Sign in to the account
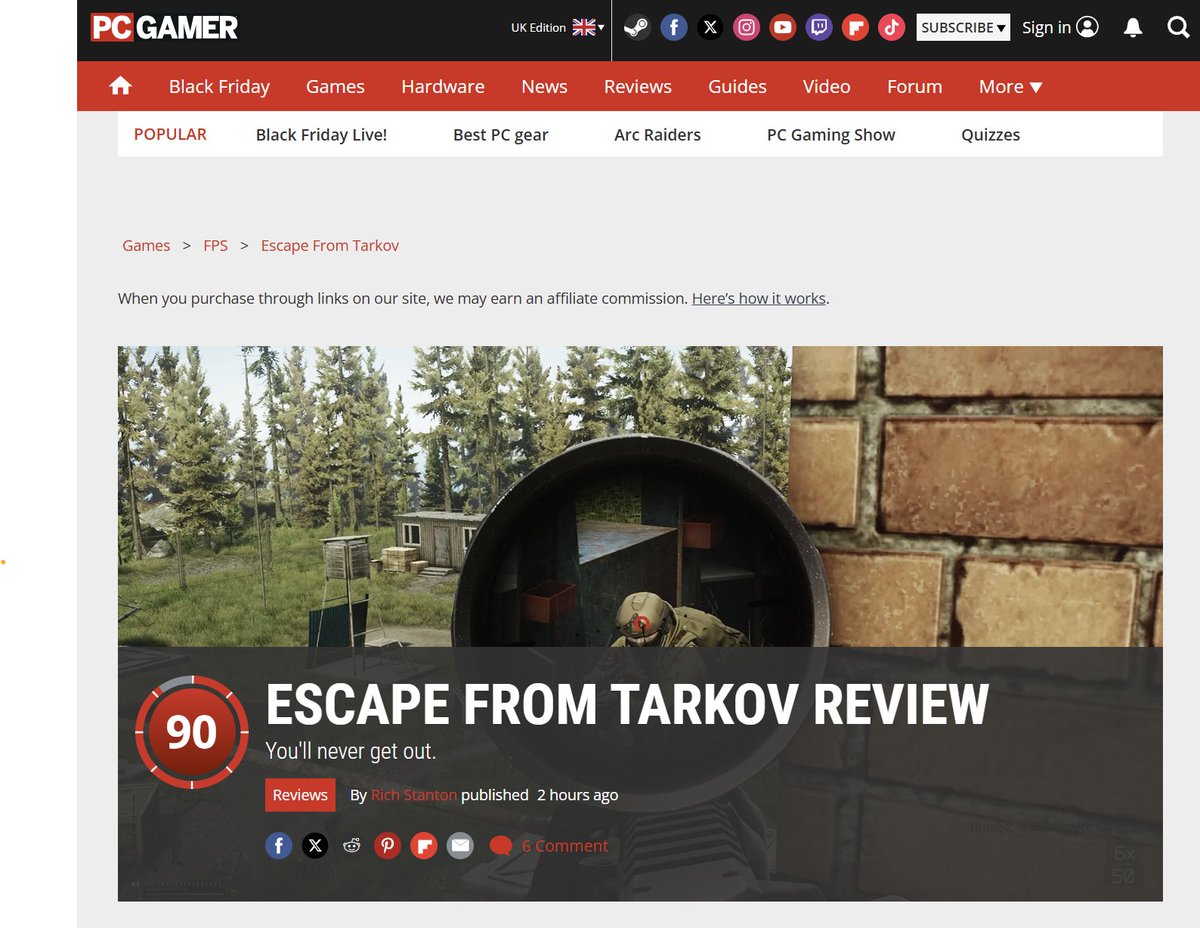Screen dimensions: 1200x928 (x=1060, y=28)
